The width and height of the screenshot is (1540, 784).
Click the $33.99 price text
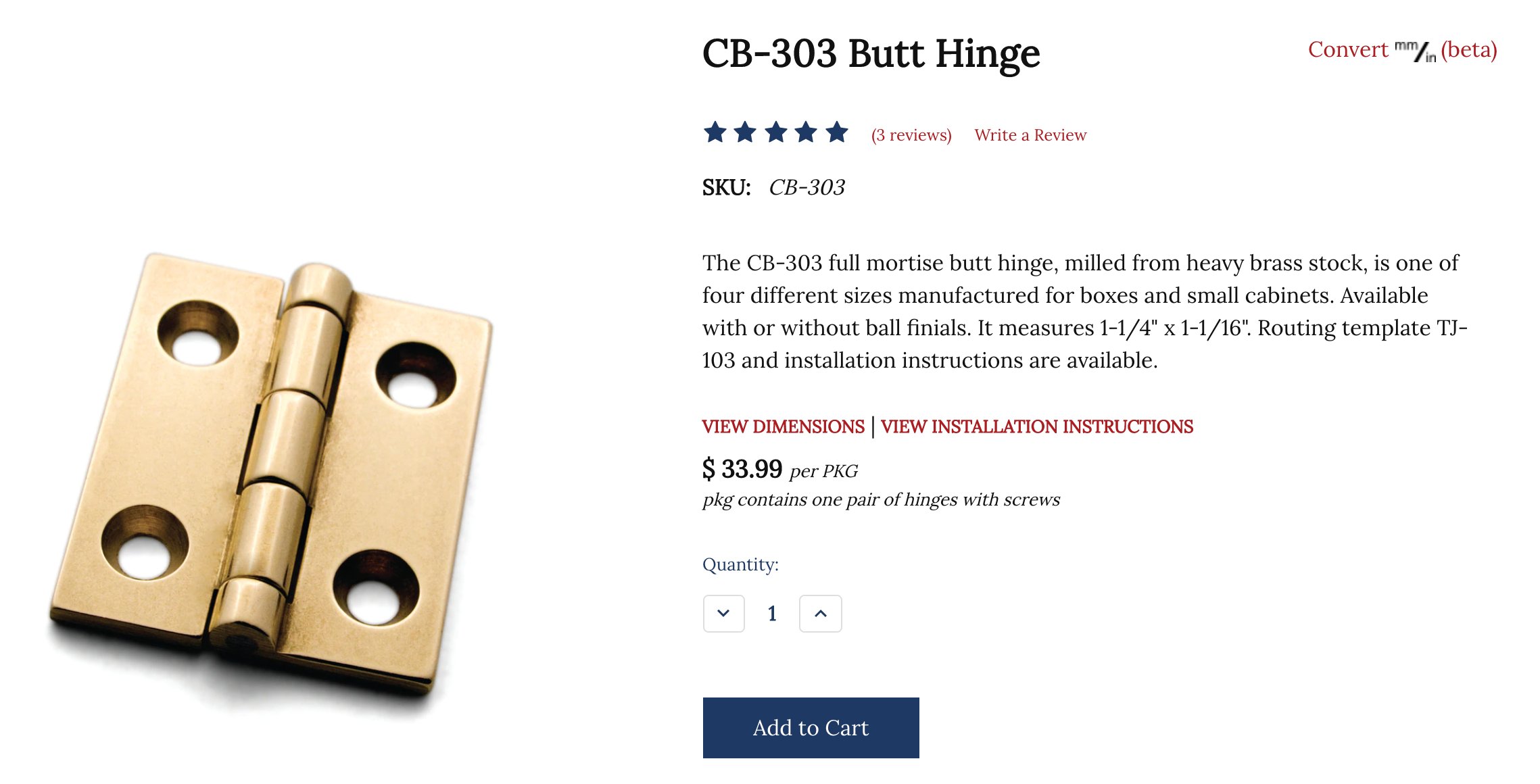pos(742,468)
